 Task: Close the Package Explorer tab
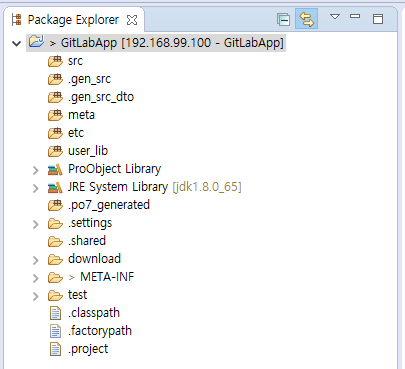point(132,20)
